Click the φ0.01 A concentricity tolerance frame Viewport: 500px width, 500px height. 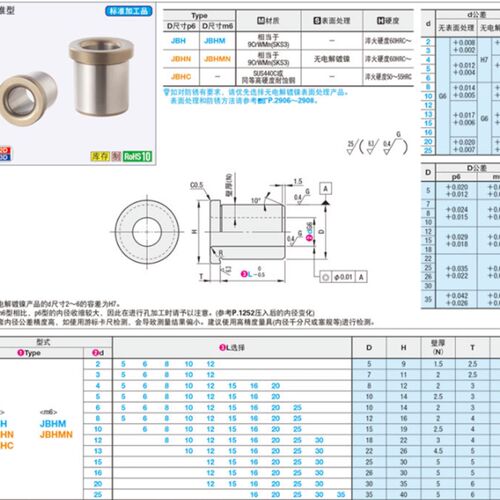pyautogui.click(x=343, y=277)
